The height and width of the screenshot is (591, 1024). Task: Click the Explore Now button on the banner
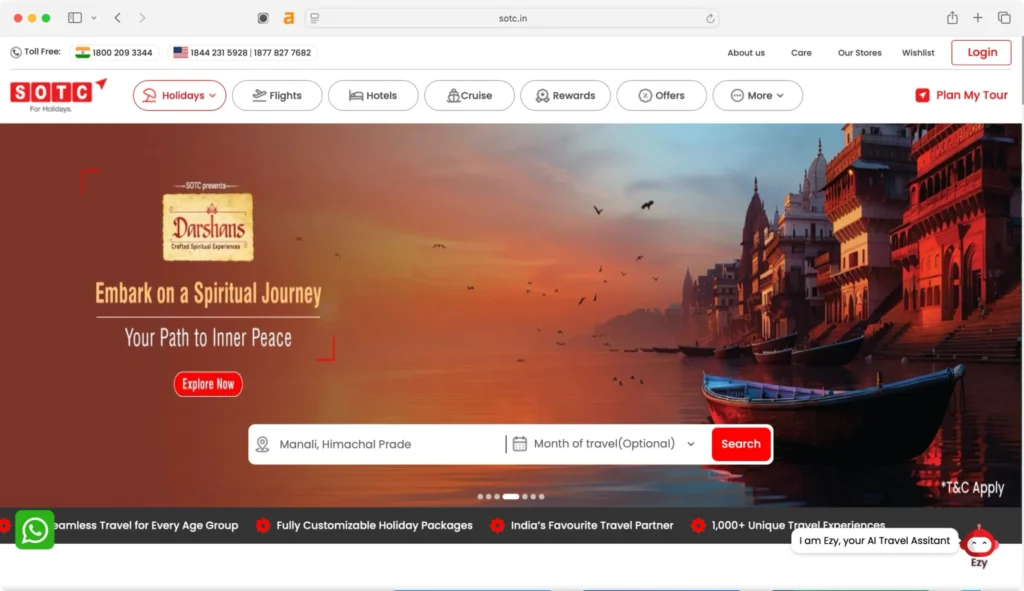(208, 384)
